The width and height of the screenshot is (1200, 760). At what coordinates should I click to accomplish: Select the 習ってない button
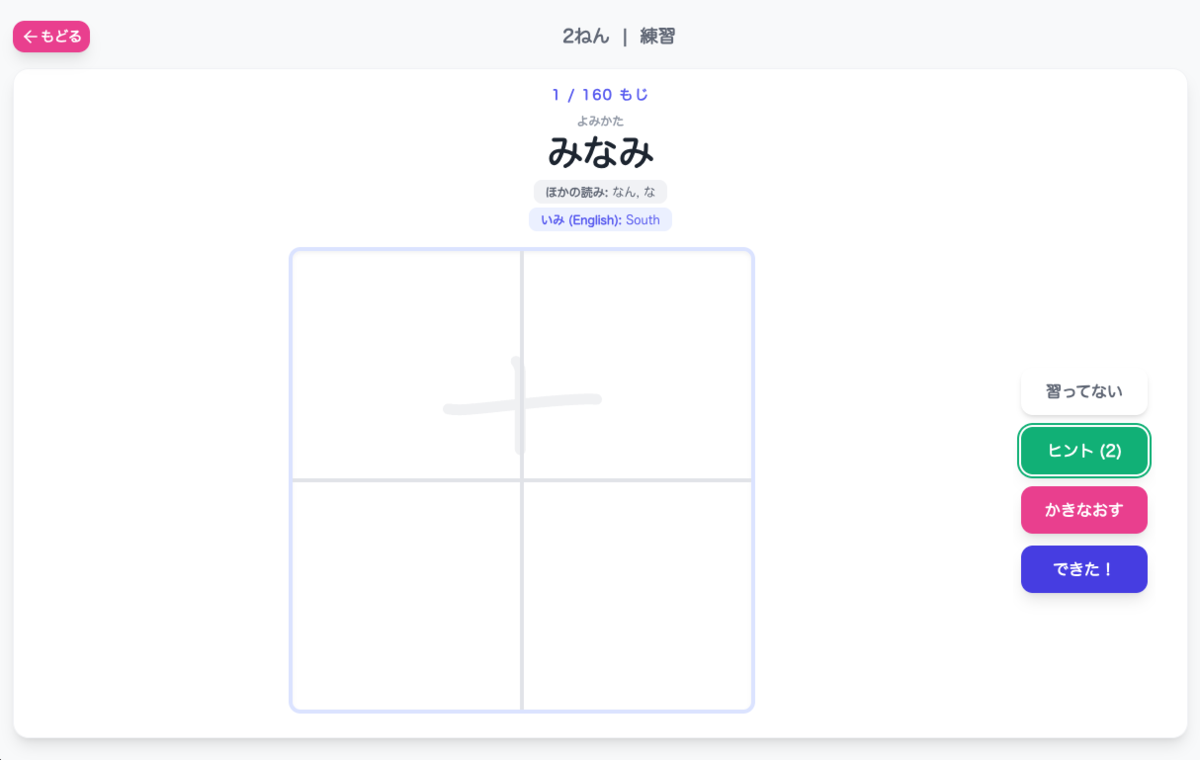pyautogui.click(x=1084, y=391)
